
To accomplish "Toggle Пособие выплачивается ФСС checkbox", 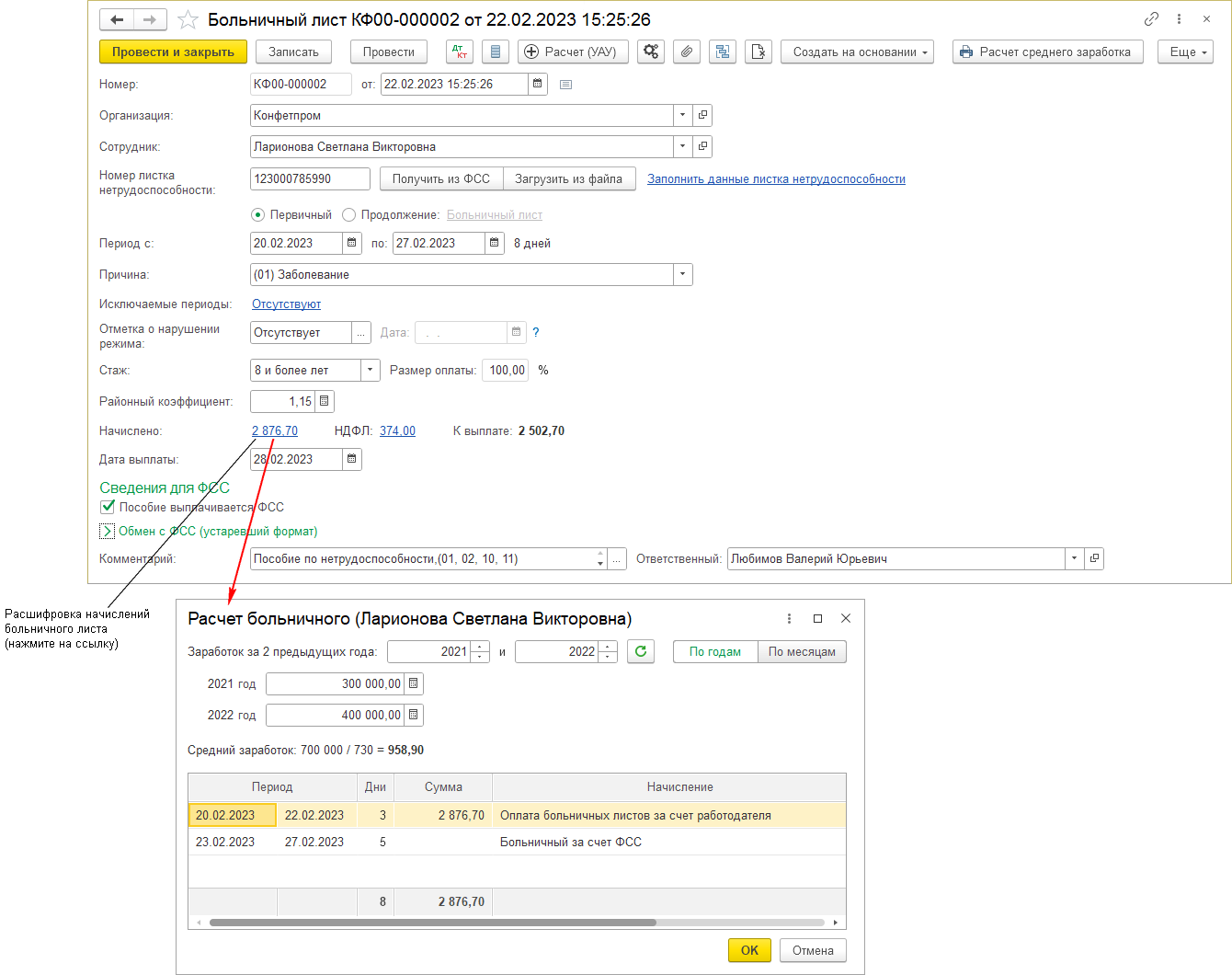I will pos(108,507).
